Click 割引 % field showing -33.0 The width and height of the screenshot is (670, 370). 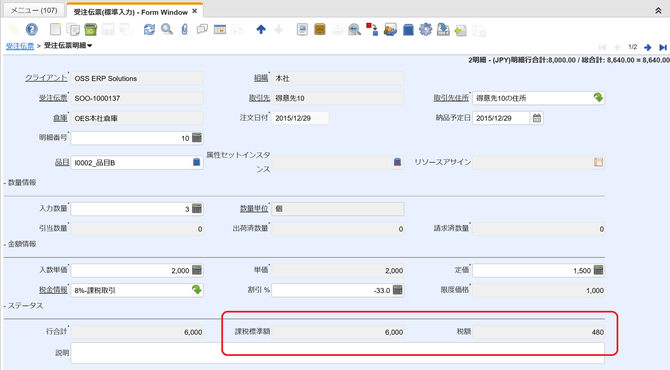332,290
